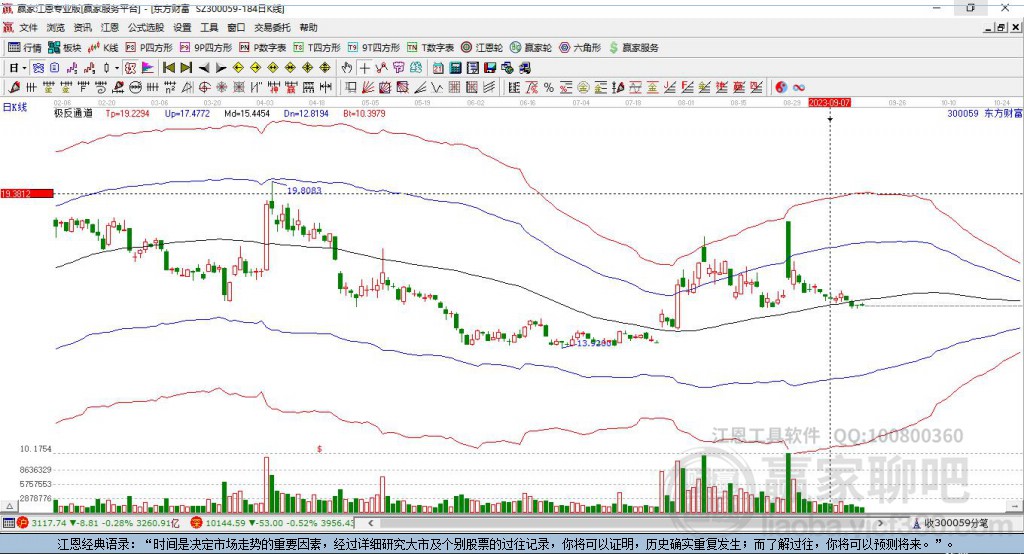Open the 行情 quotes view

click(x=24, y=48)
